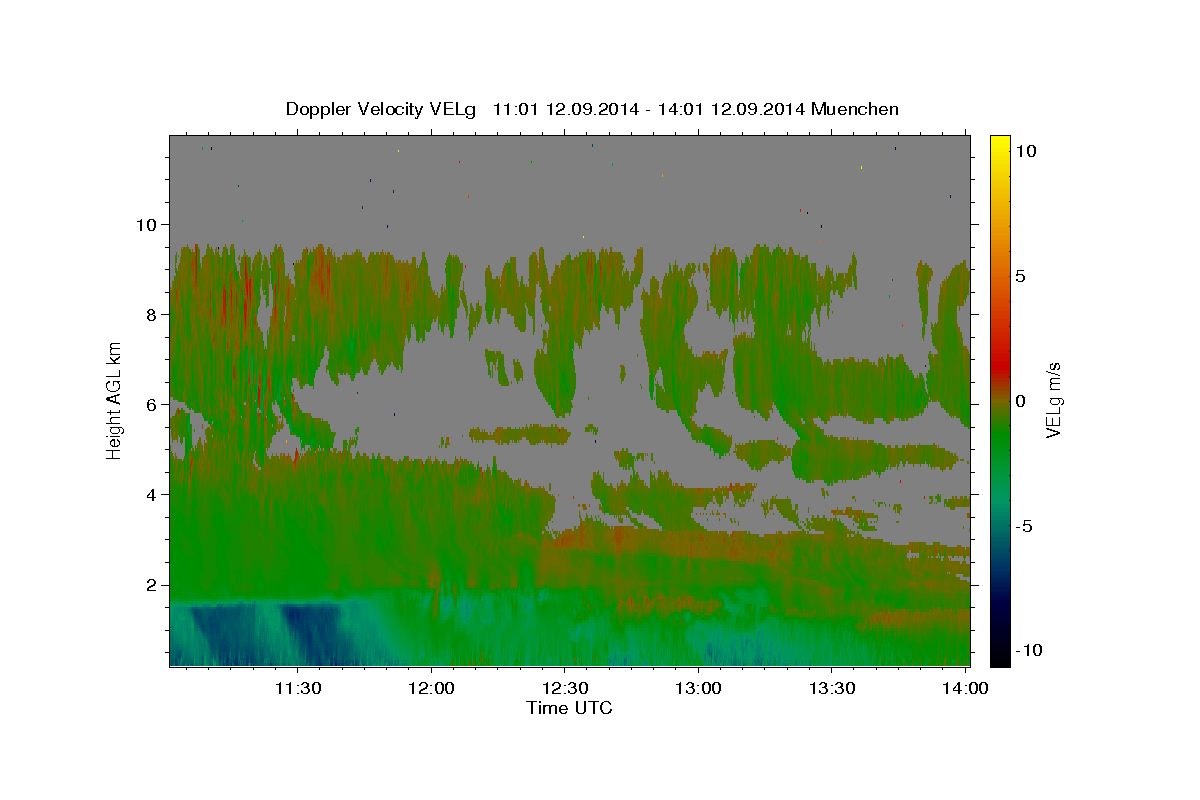Click the colorbar label '10' at top
This screenshot has width=1200, height=800.
click(1025, 151)
